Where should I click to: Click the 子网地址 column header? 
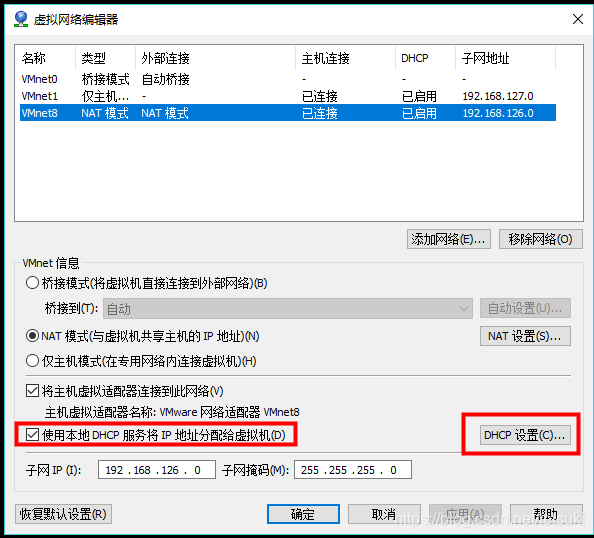tap(505, 58)
